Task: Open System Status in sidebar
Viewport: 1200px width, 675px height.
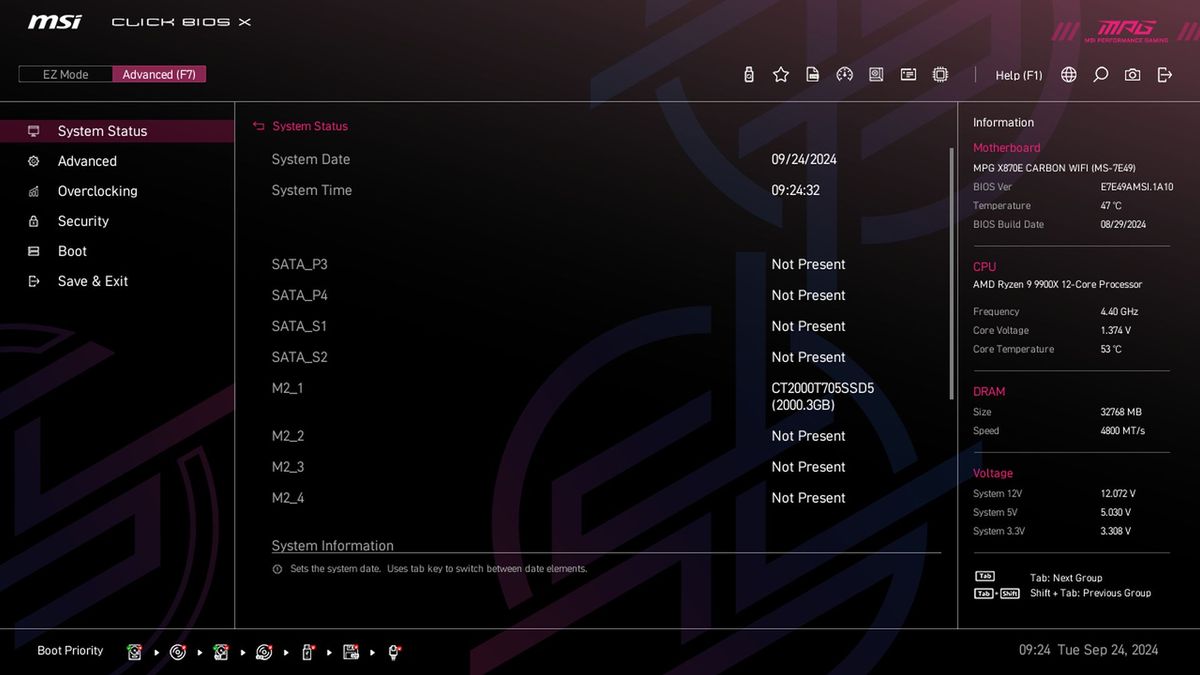Action: (x=117, y=131)
